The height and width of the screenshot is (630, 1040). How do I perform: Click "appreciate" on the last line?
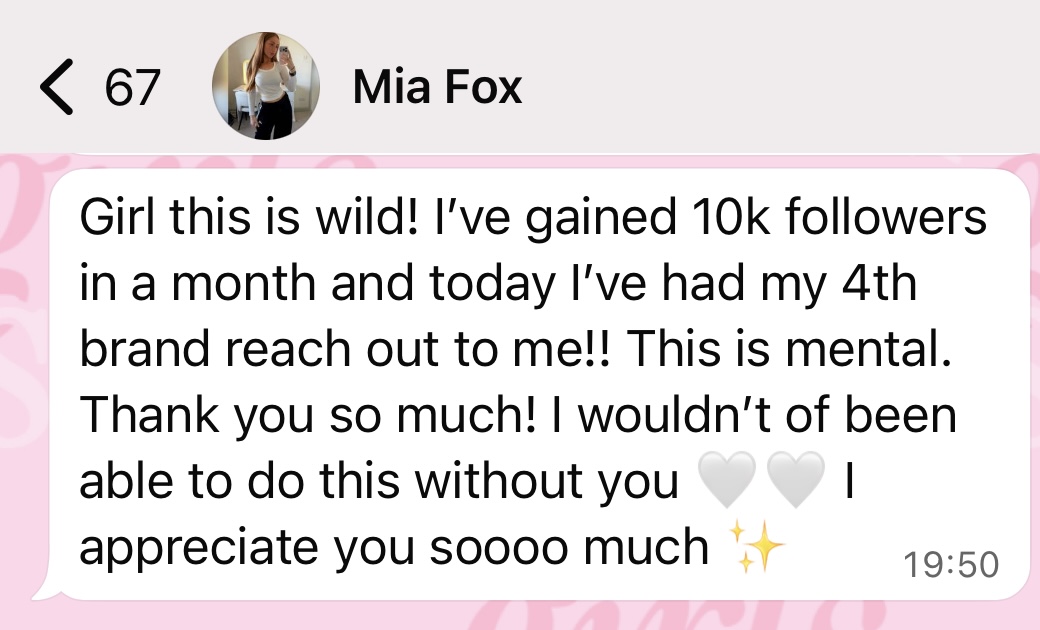(x=198, y=548)
